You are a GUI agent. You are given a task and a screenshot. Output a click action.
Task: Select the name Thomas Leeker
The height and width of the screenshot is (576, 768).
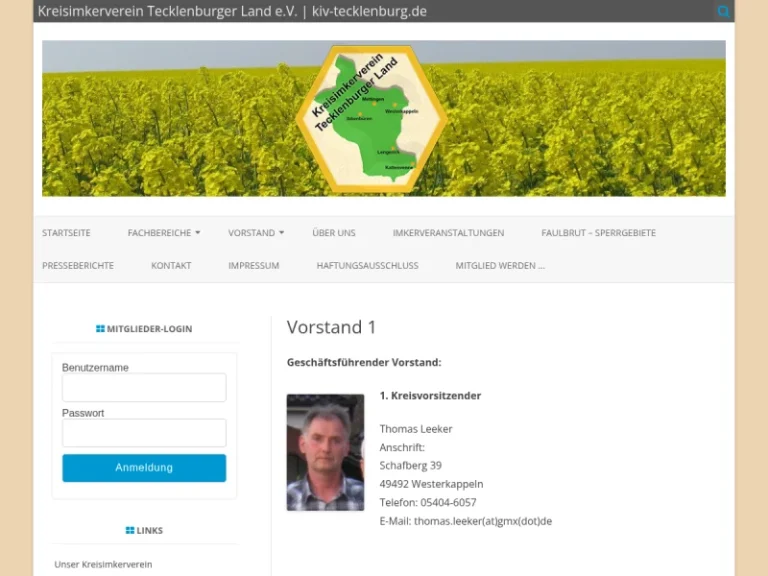point(416,429)
